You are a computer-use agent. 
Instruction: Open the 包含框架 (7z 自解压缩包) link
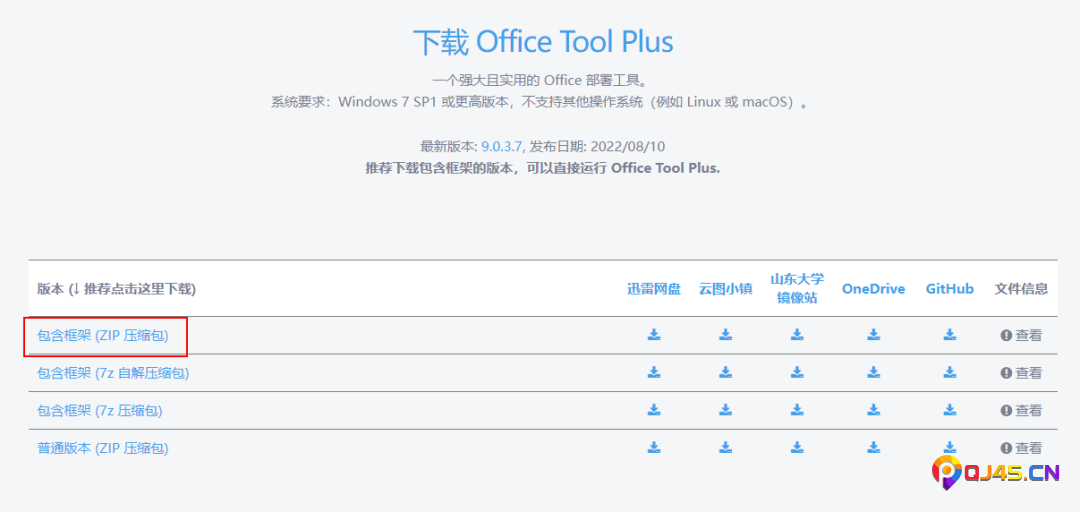point(113,373)
